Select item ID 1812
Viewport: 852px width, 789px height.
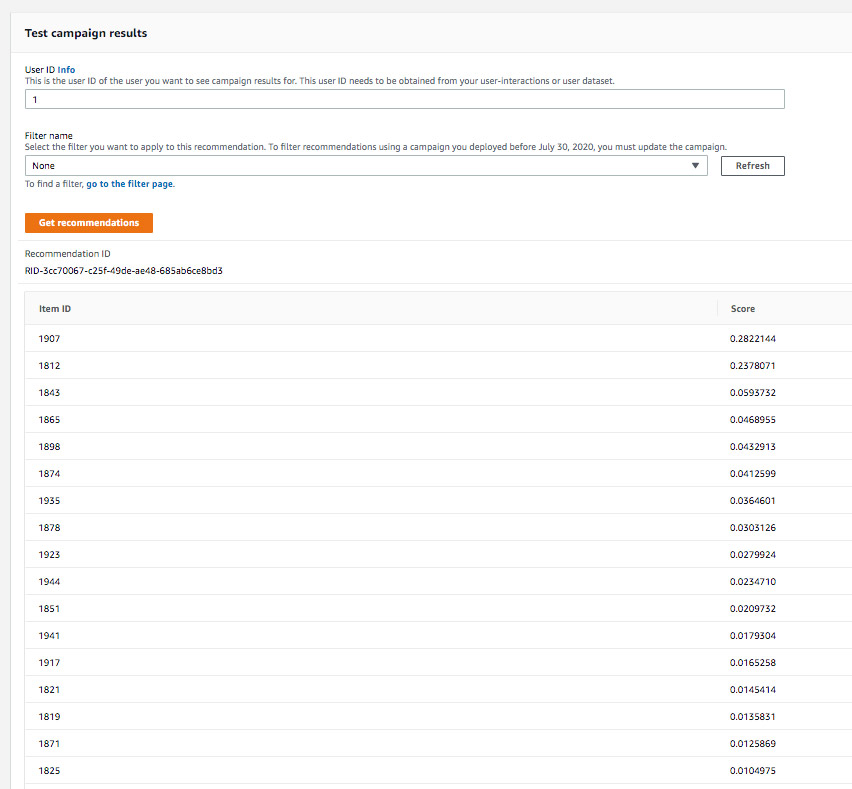point(49,366)
